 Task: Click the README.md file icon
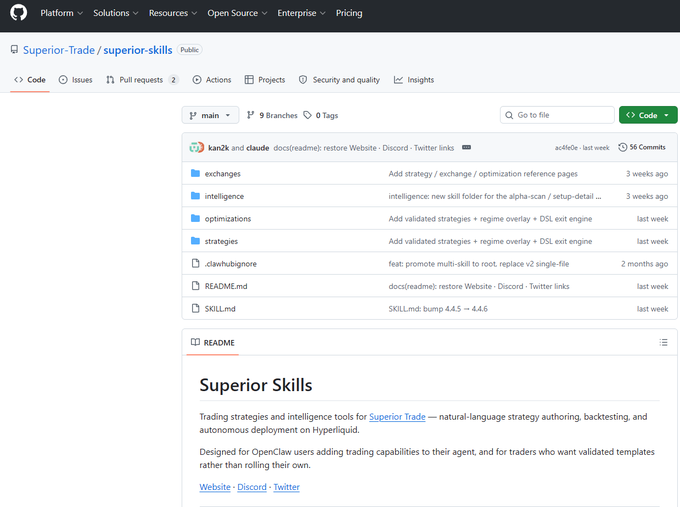[x=196, y=286]
